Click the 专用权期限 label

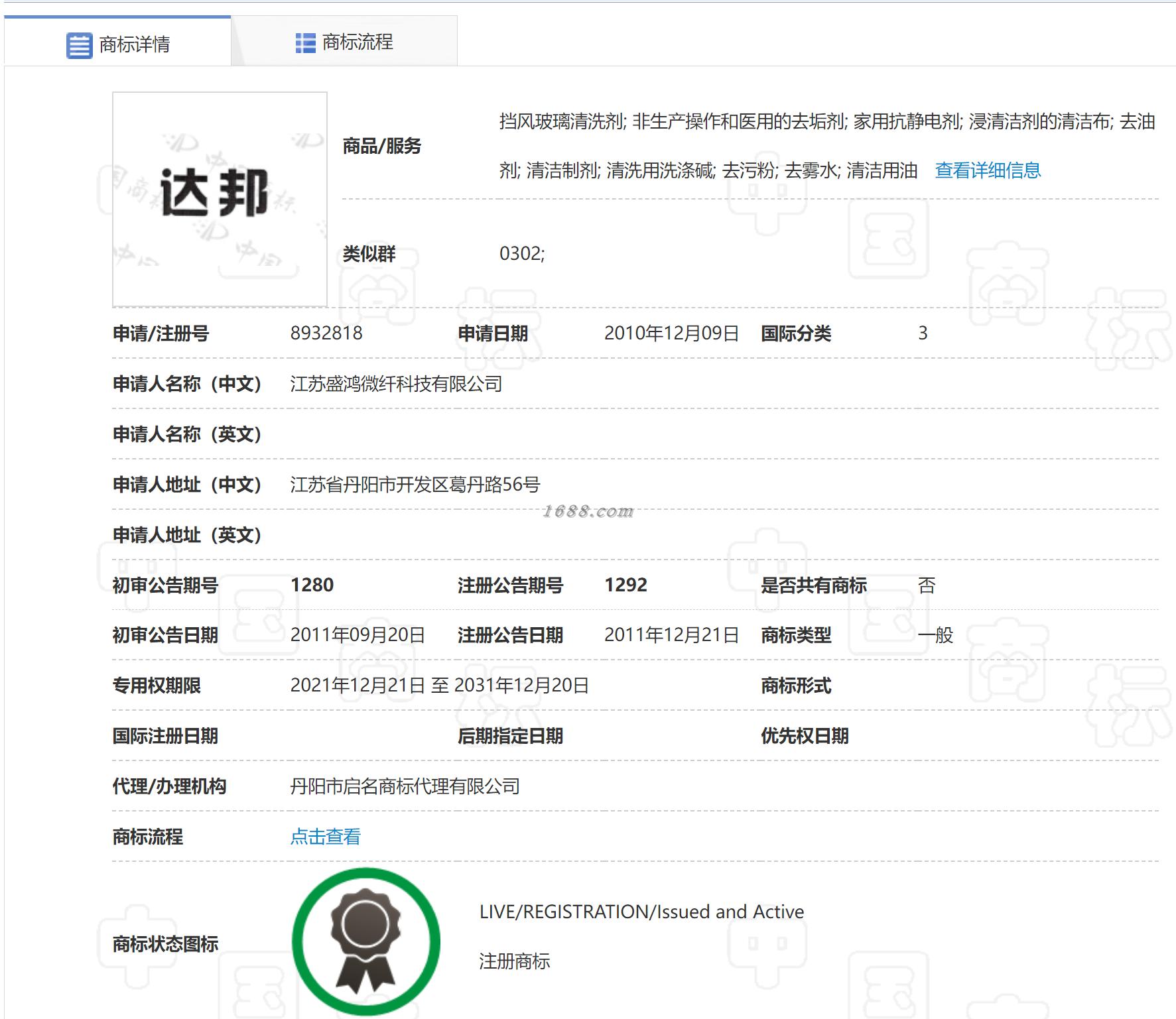[157, 686]
